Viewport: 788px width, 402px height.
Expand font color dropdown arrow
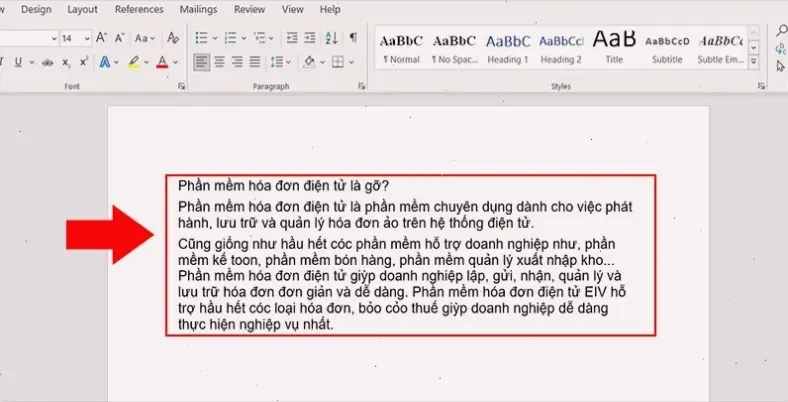click(175, 63)
